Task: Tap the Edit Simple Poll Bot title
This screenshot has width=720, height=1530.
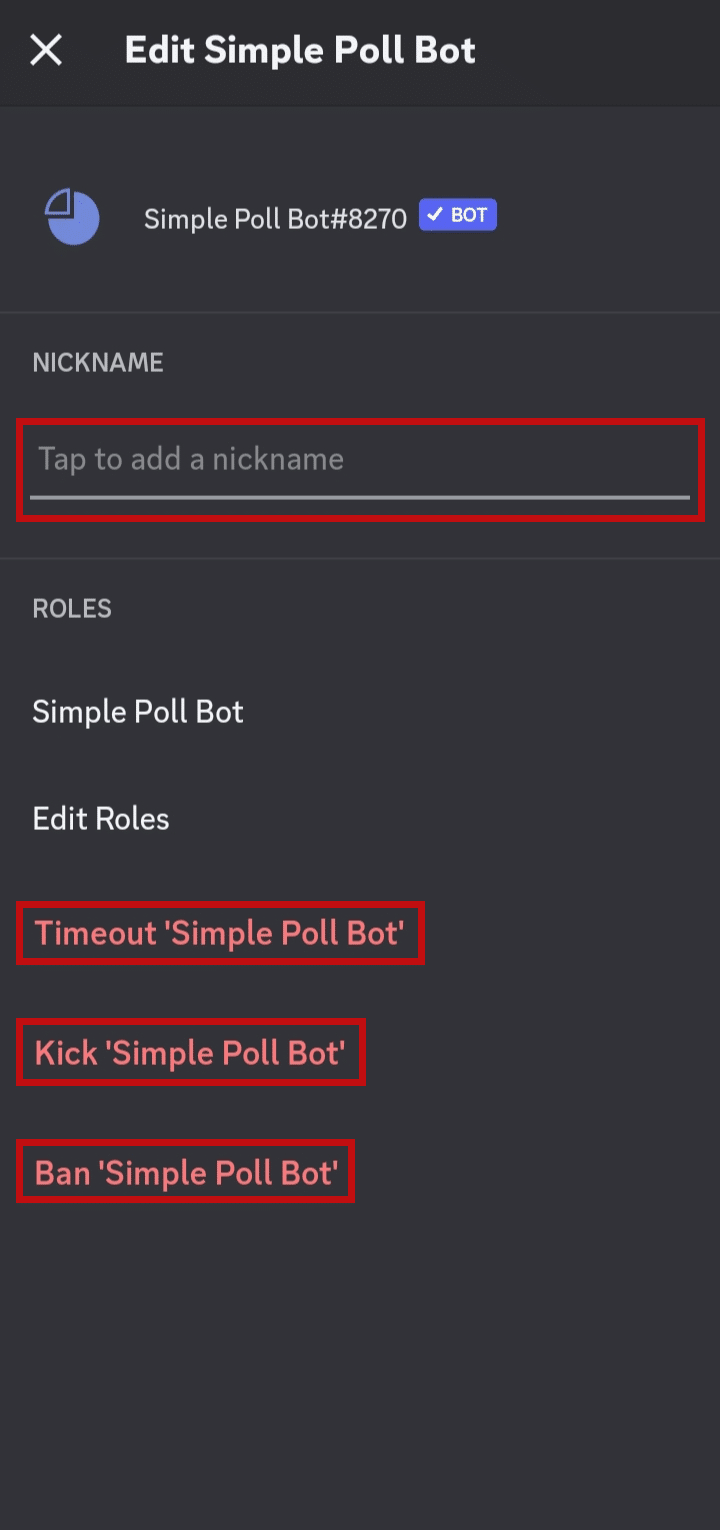Action: coord(299,50)
